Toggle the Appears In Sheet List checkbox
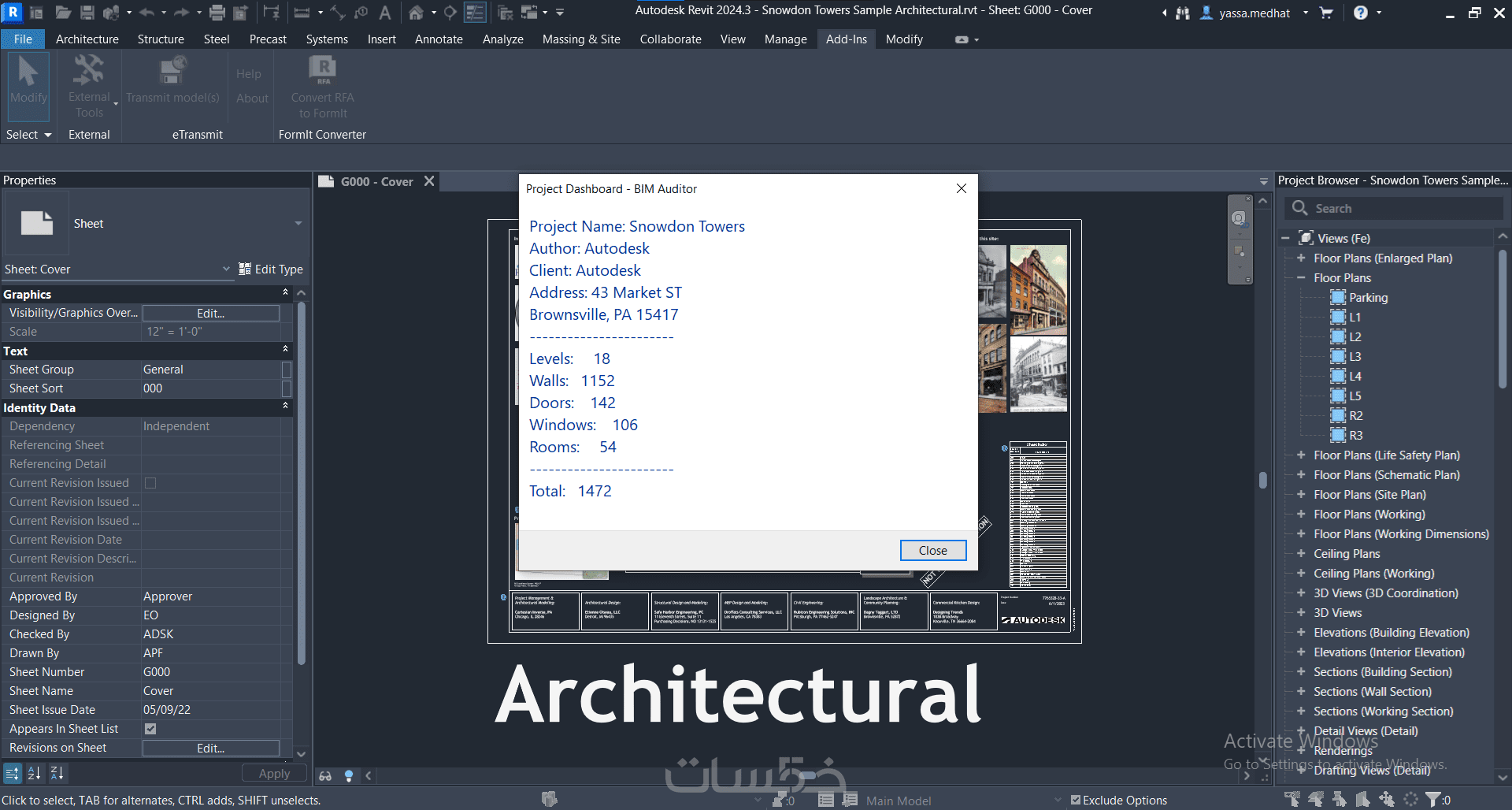 point(150,729)
